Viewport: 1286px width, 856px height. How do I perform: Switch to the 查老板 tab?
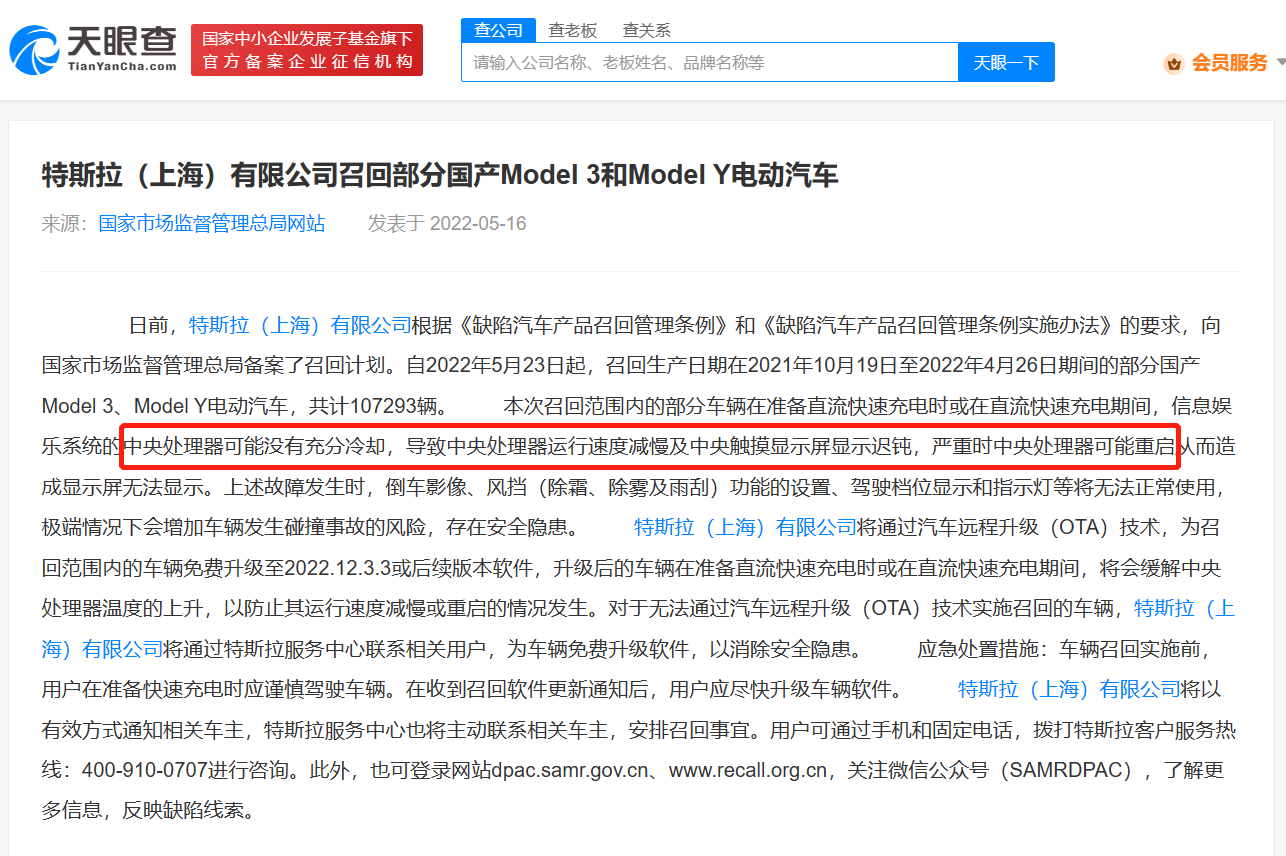tap(572, 30)
